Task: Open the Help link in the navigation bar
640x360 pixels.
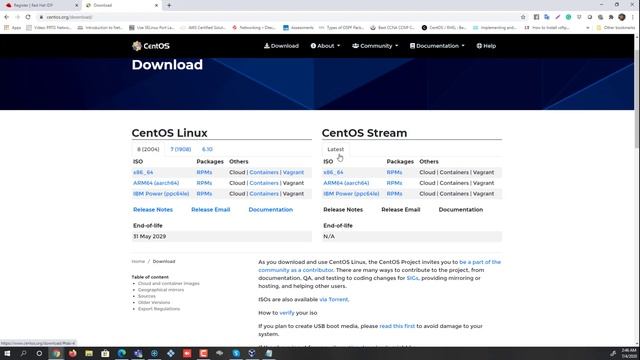Action: [486, 46]
